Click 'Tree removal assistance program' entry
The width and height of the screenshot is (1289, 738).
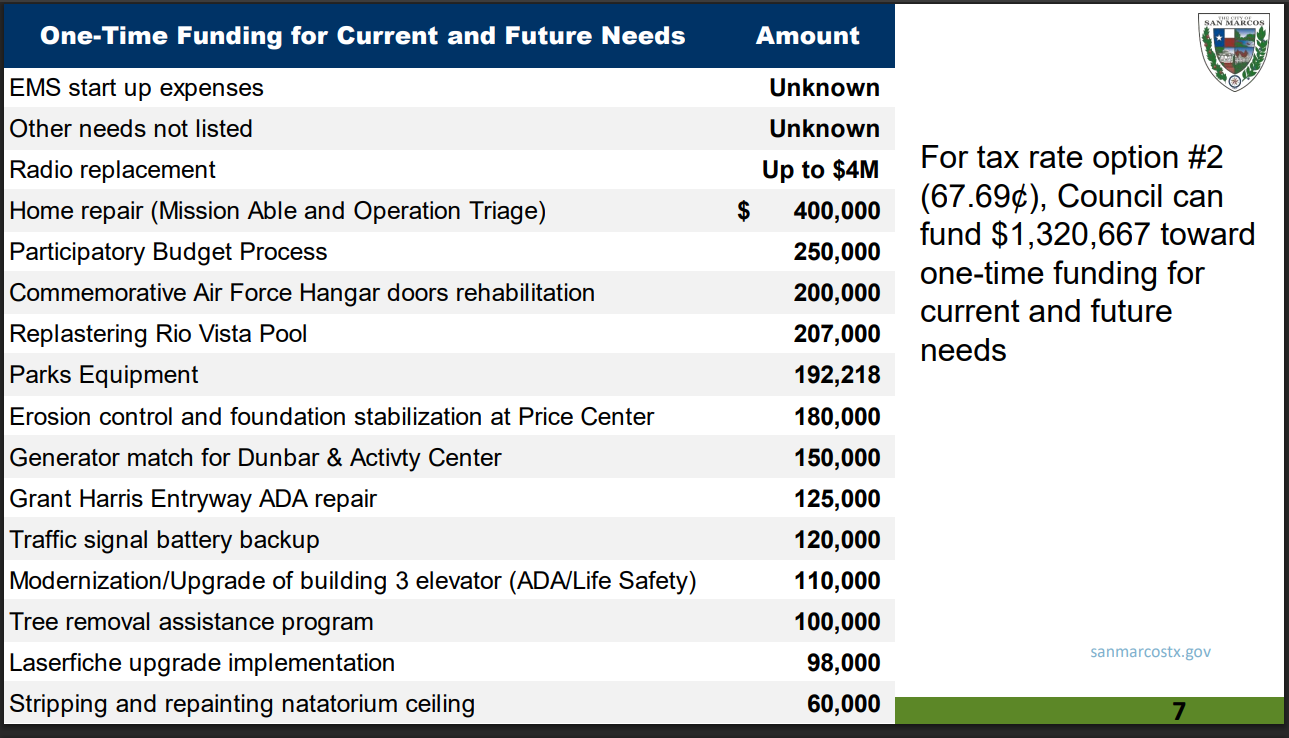[x=191, y=622]
